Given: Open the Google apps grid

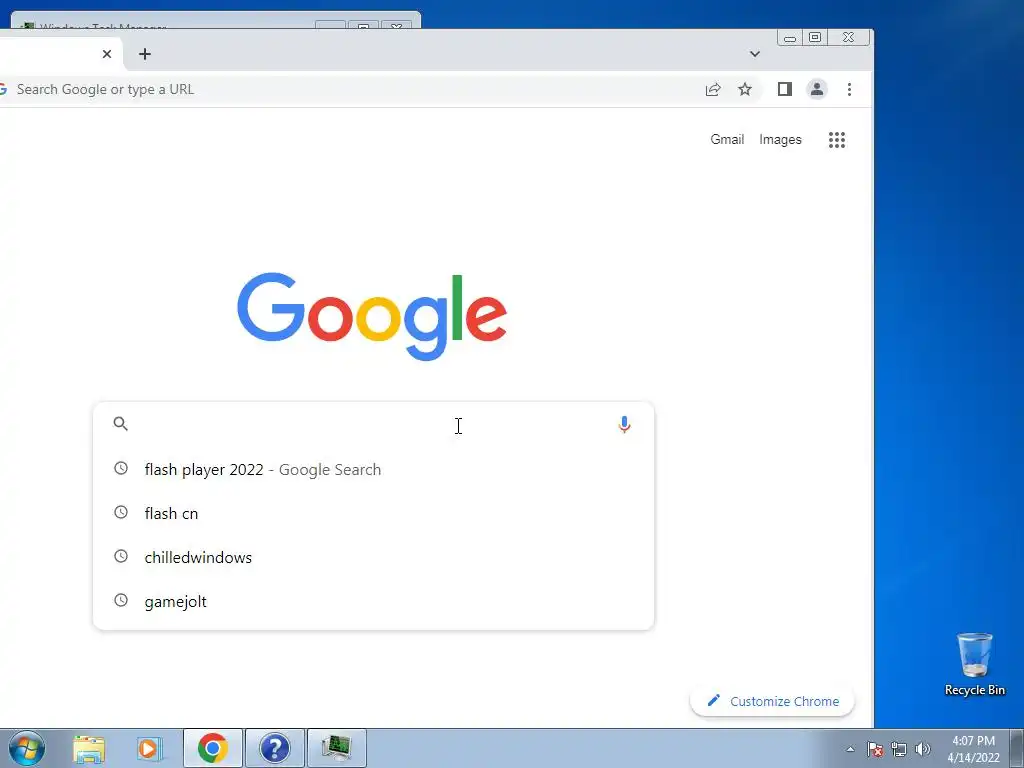Looking at the screenshot, I should (x=837, y=140).
